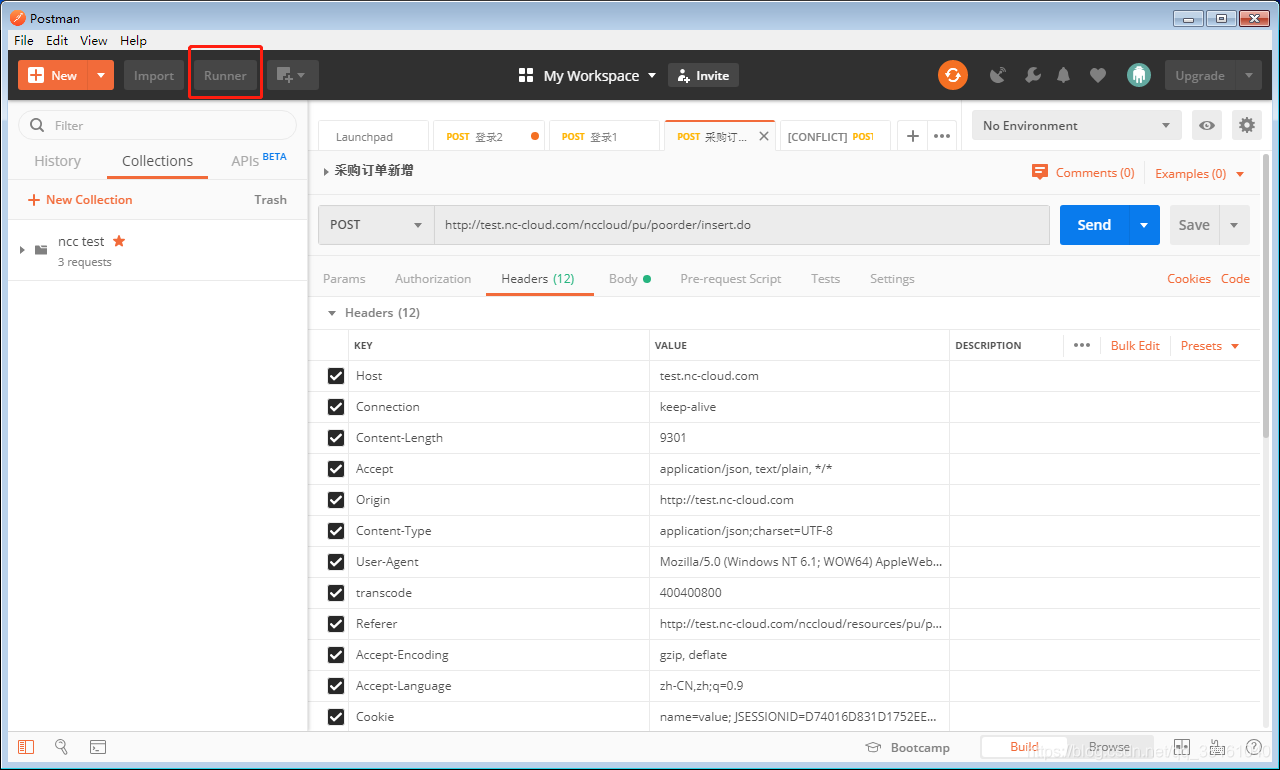Star toggle for ncc test collection

click(x=119, y=241)
